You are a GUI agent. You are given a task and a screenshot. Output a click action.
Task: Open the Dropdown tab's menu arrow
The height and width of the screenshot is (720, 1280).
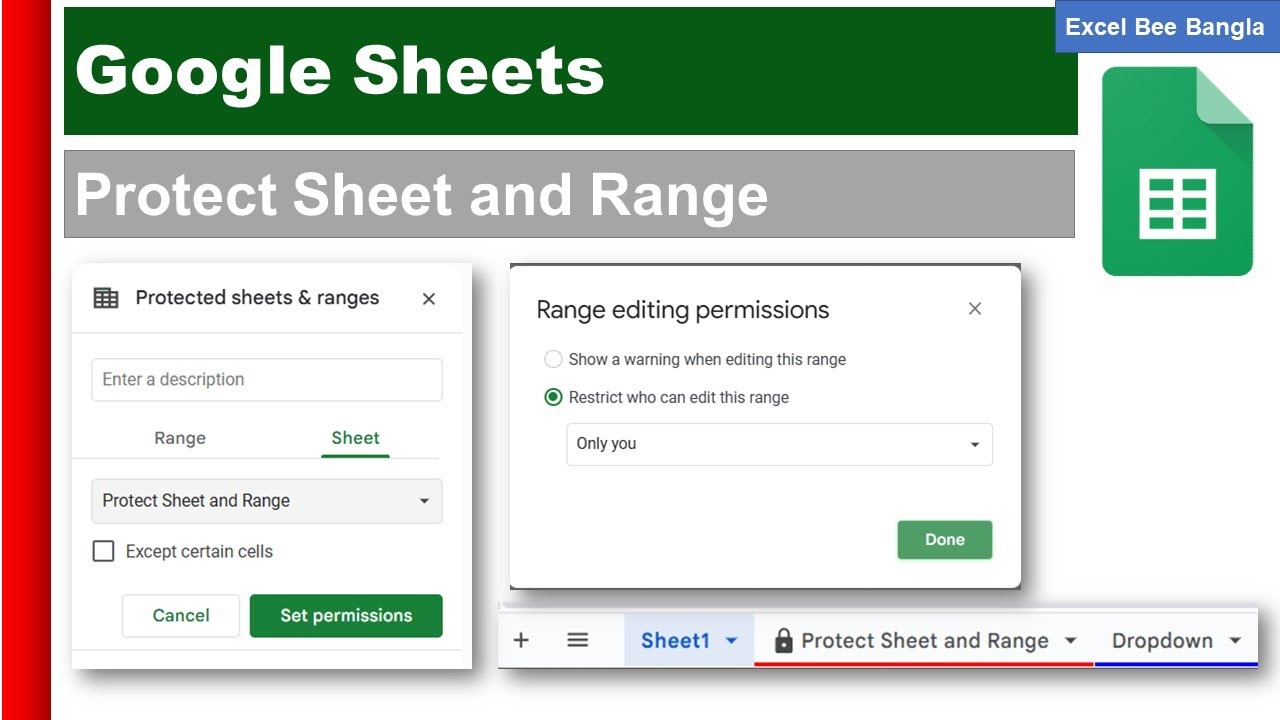pyautogui.click(x=1235, y=641)
